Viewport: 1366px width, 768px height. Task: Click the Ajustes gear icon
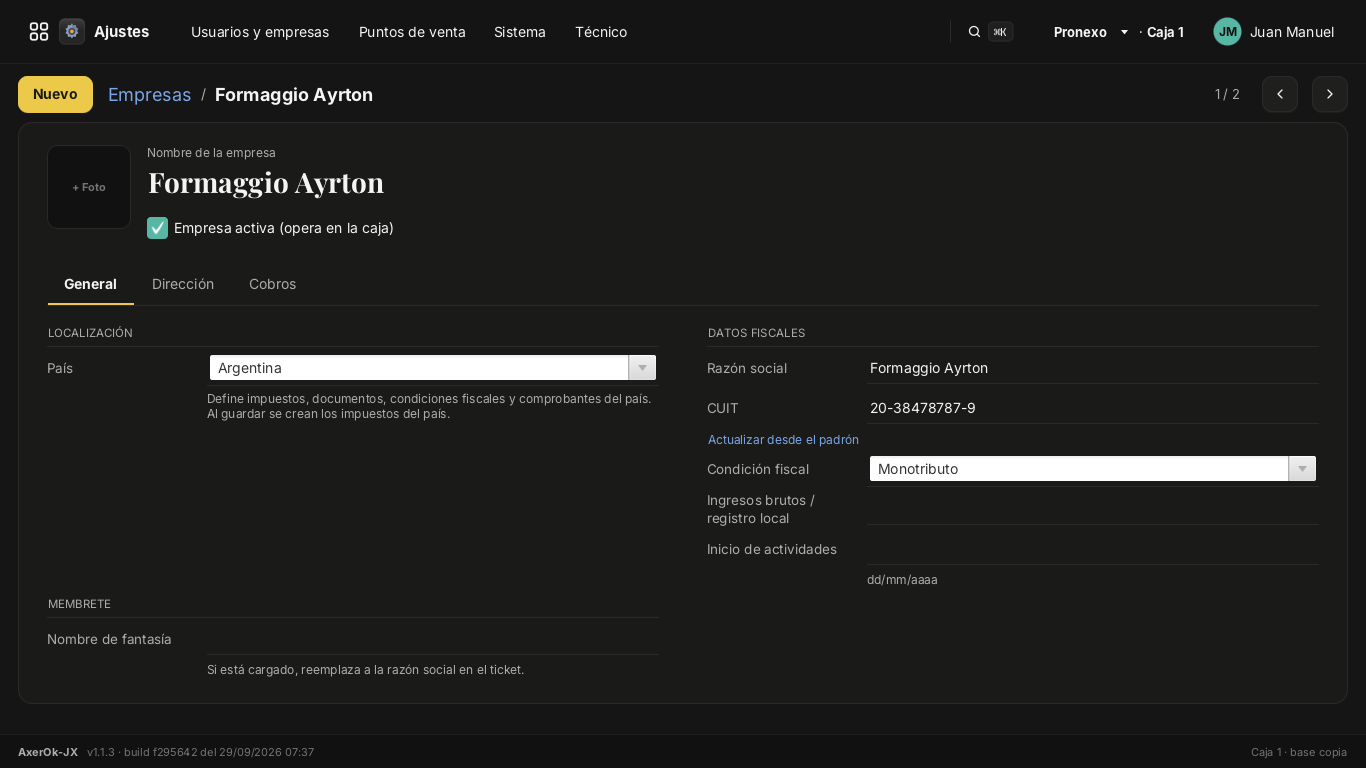[x=72, y=32]
